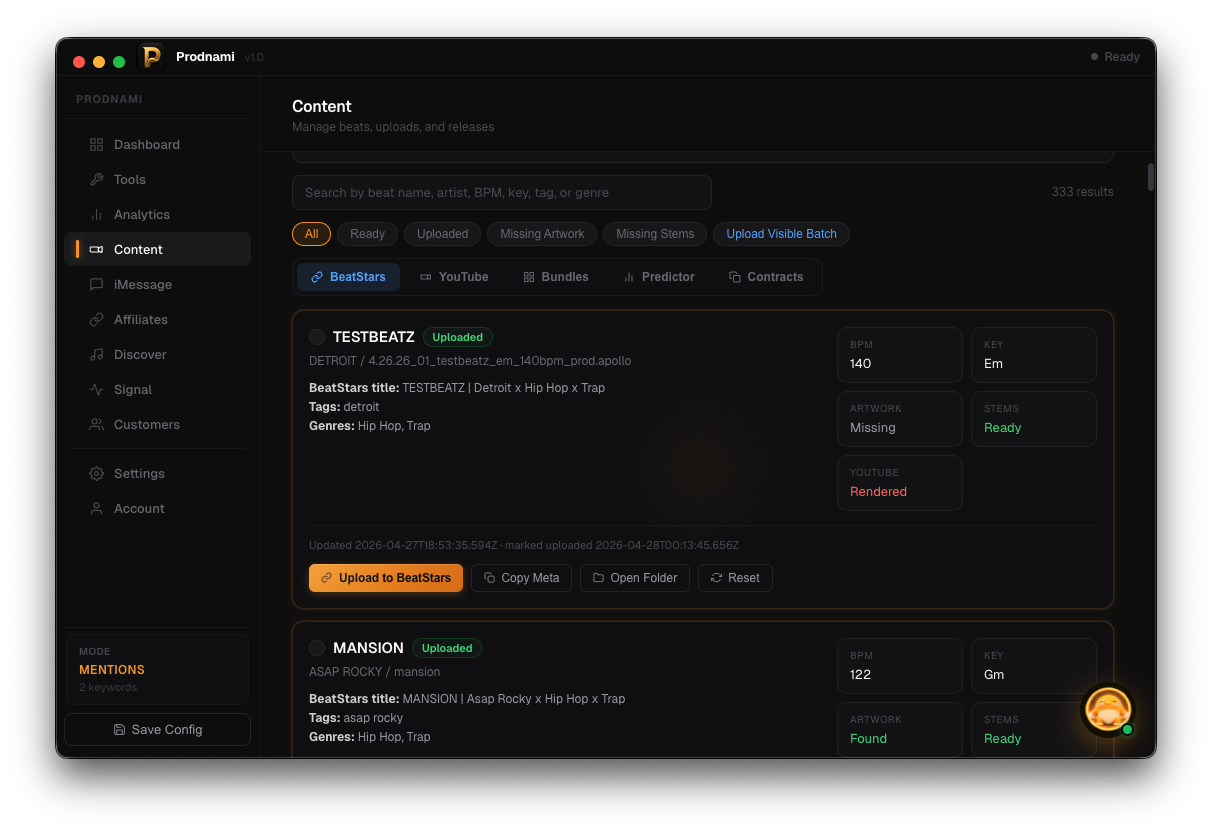
Task: Click the Settings gear icon in sidebar
Action: (96, 473)
